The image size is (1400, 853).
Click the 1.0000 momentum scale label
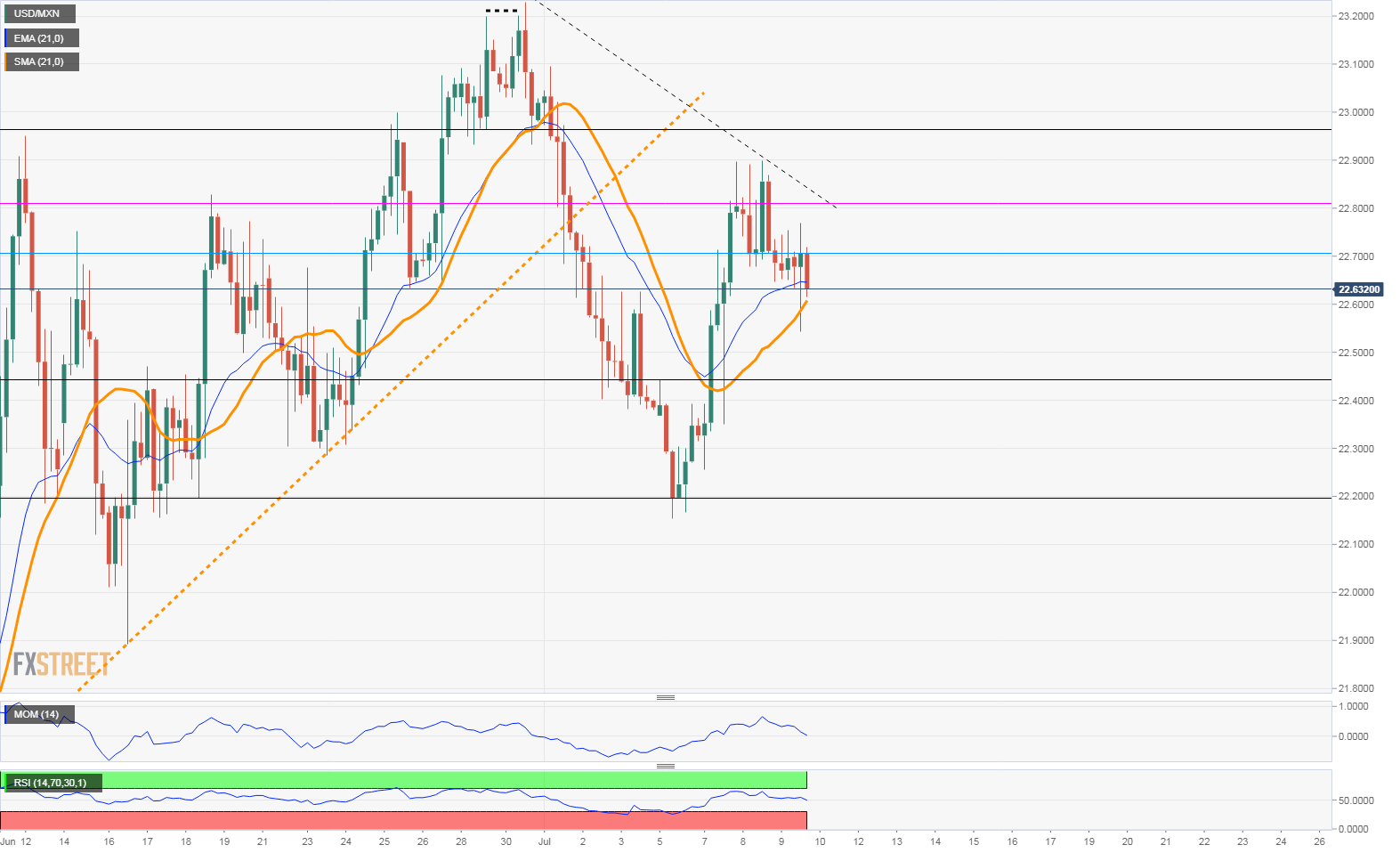click(x=1354, y=706)
